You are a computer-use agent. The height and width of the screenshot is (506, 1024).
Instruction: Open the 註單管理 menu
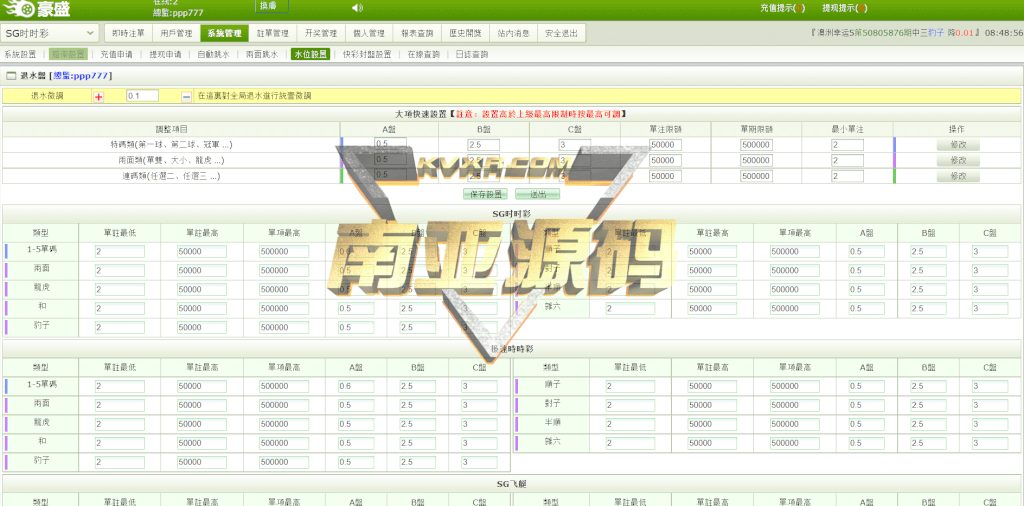[273, 33]
